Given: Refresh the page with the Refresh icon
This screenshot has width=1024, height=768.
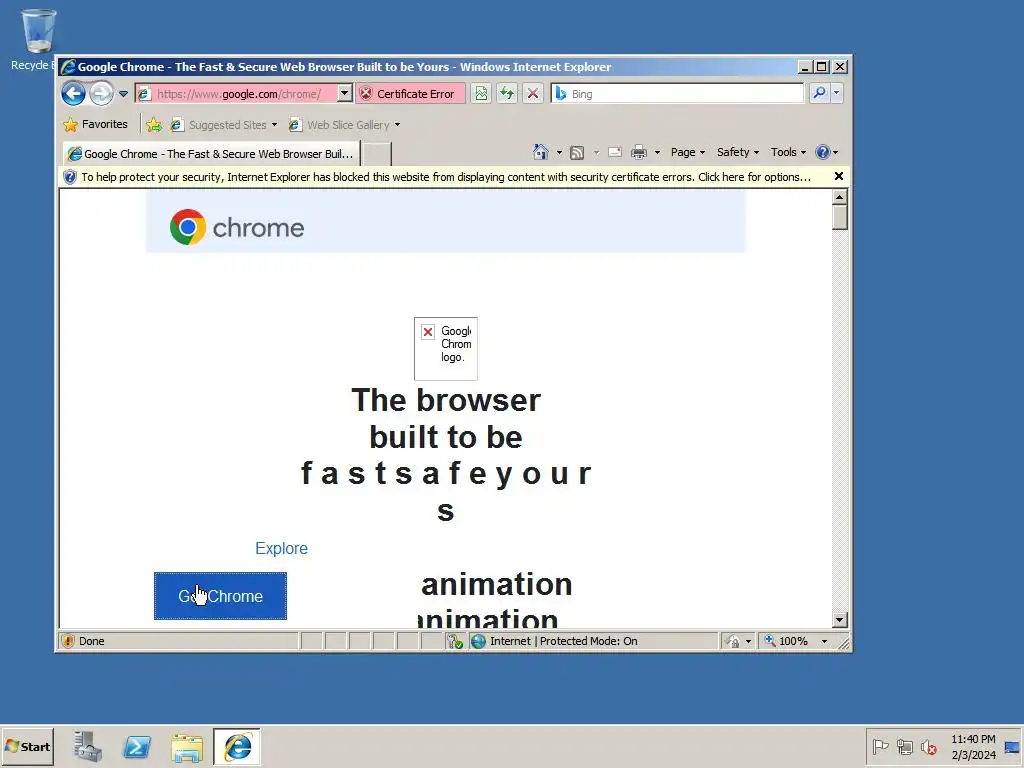Looking at the screenshot, I should pyautogui.click(x=507, y=93).
